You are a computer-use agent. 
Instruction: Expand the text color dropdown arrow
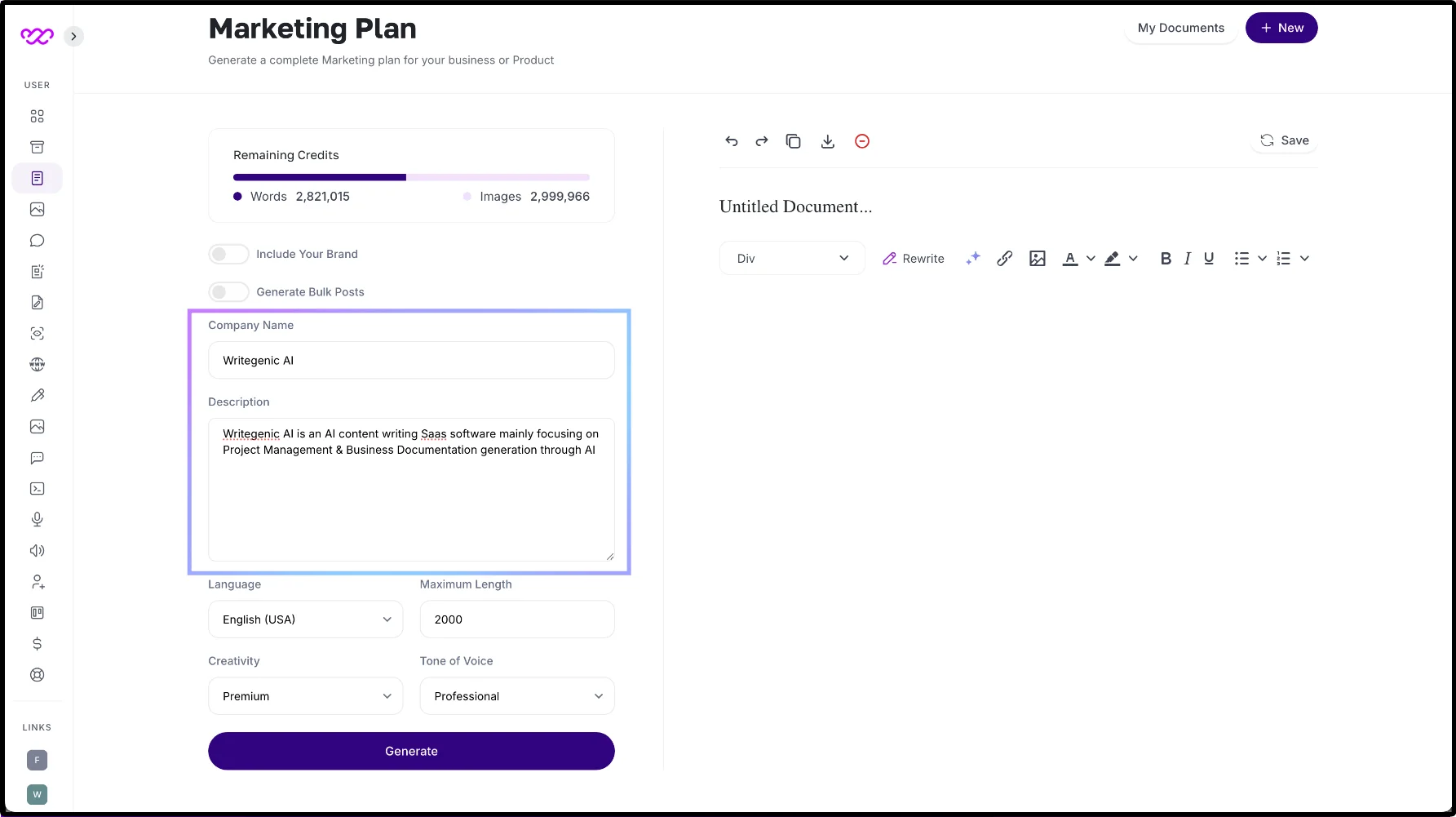pyautogui.click(x=1091, y=258)
